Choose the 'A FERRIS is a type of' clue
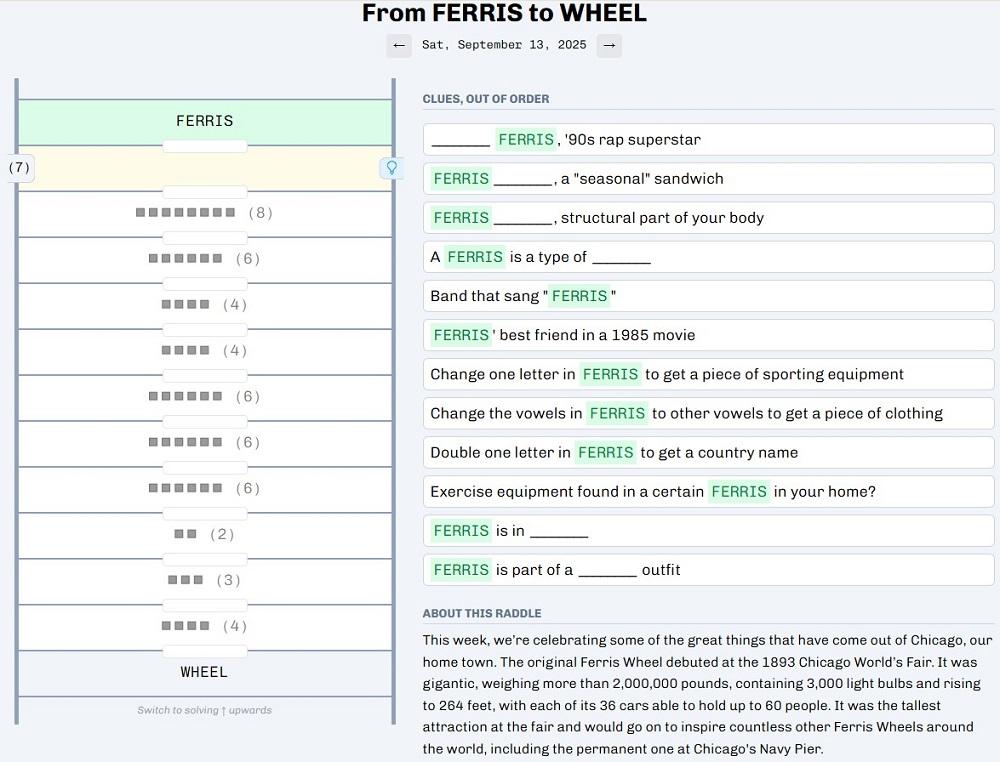The height and width of the screenshot is (762, 1000). pos(708,257)
